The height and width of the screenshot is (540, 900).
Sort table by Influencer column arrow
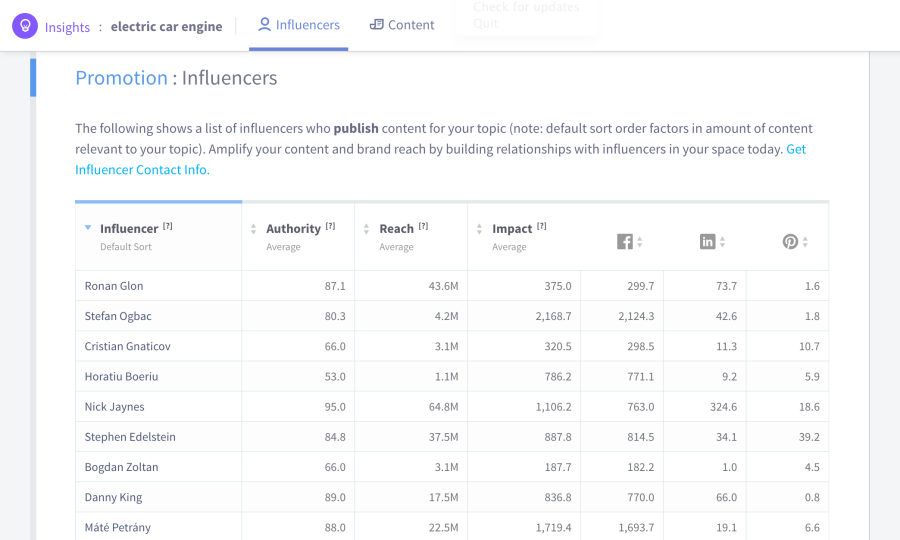click(x=88, y=228)
